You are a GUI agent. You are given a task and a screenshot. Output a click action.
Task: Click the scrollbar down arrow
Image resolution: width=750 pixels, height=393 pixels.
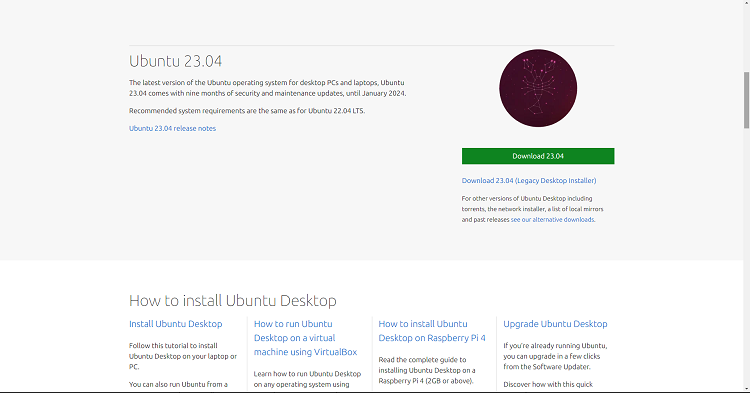(746, 389)
